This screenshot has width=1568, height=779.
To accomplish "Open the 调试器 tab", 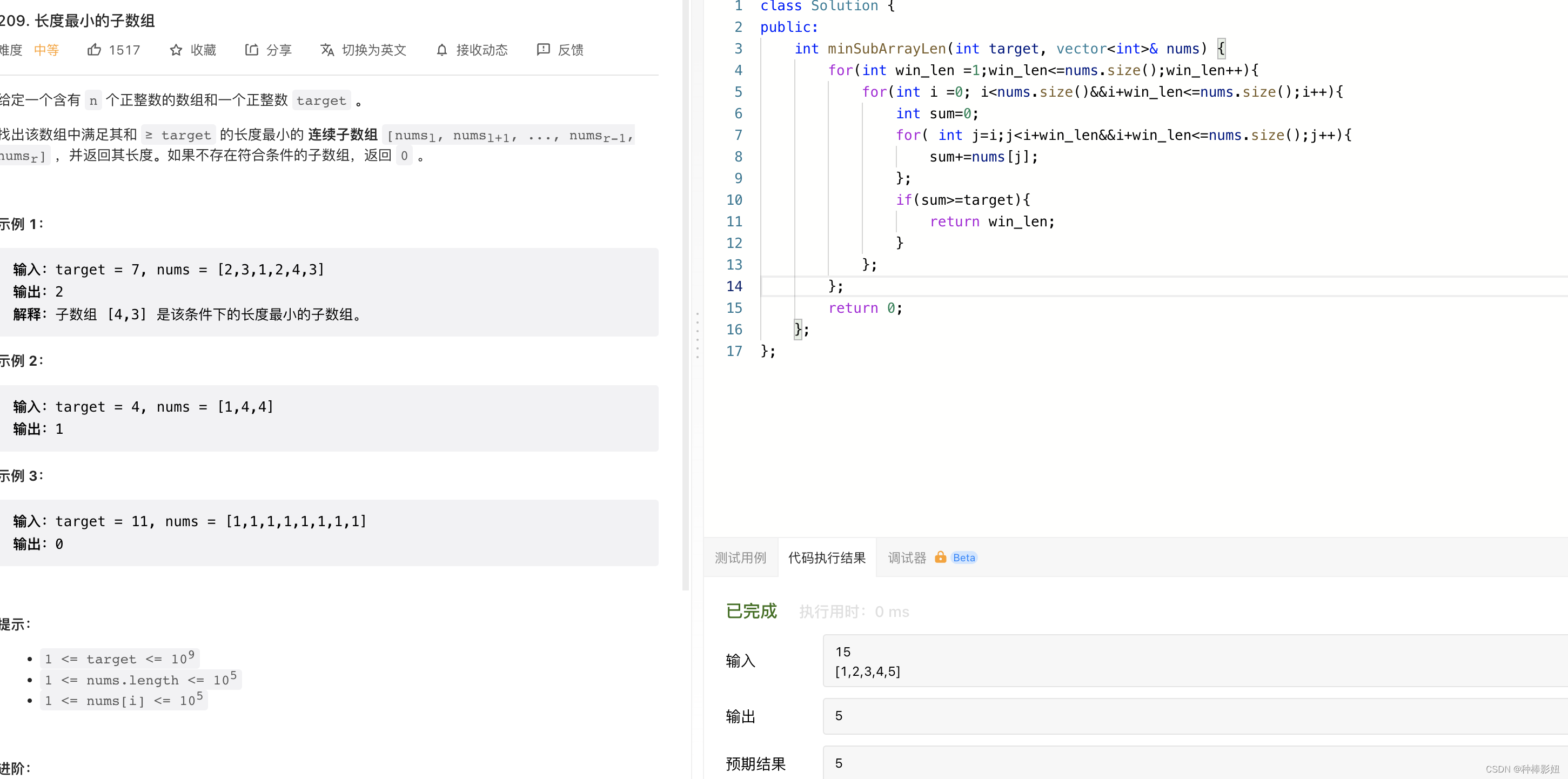I will 906,558.
